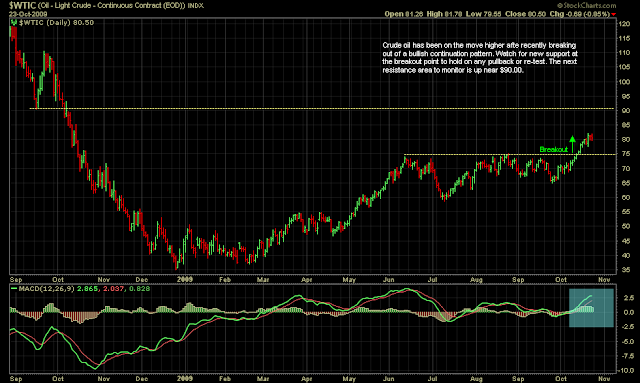
Task: Click the 0.0 label on MACD axis
Action: point(628,312)
